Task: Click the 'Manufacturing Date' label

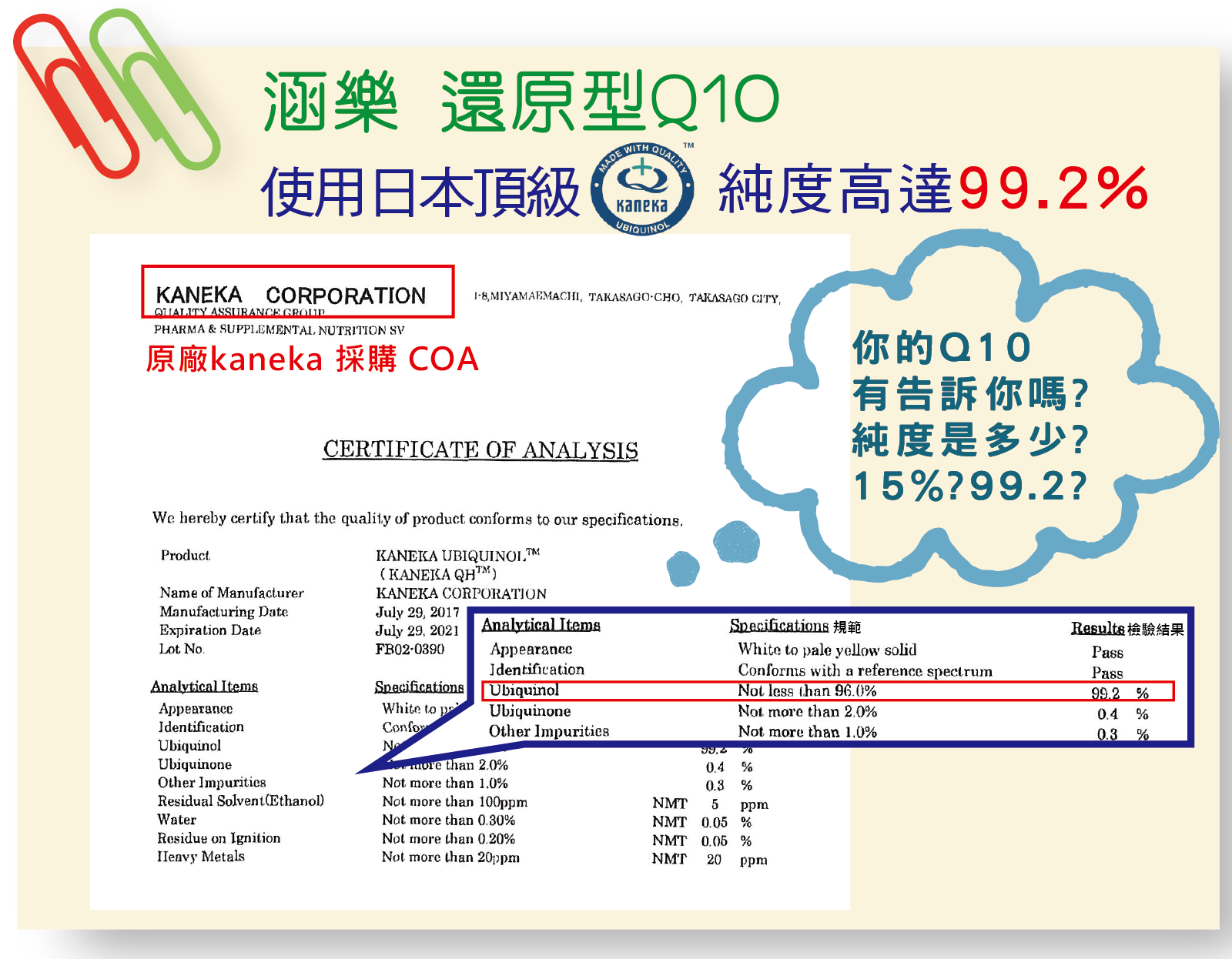Action: pyautogui.click(x=224, y=612)
